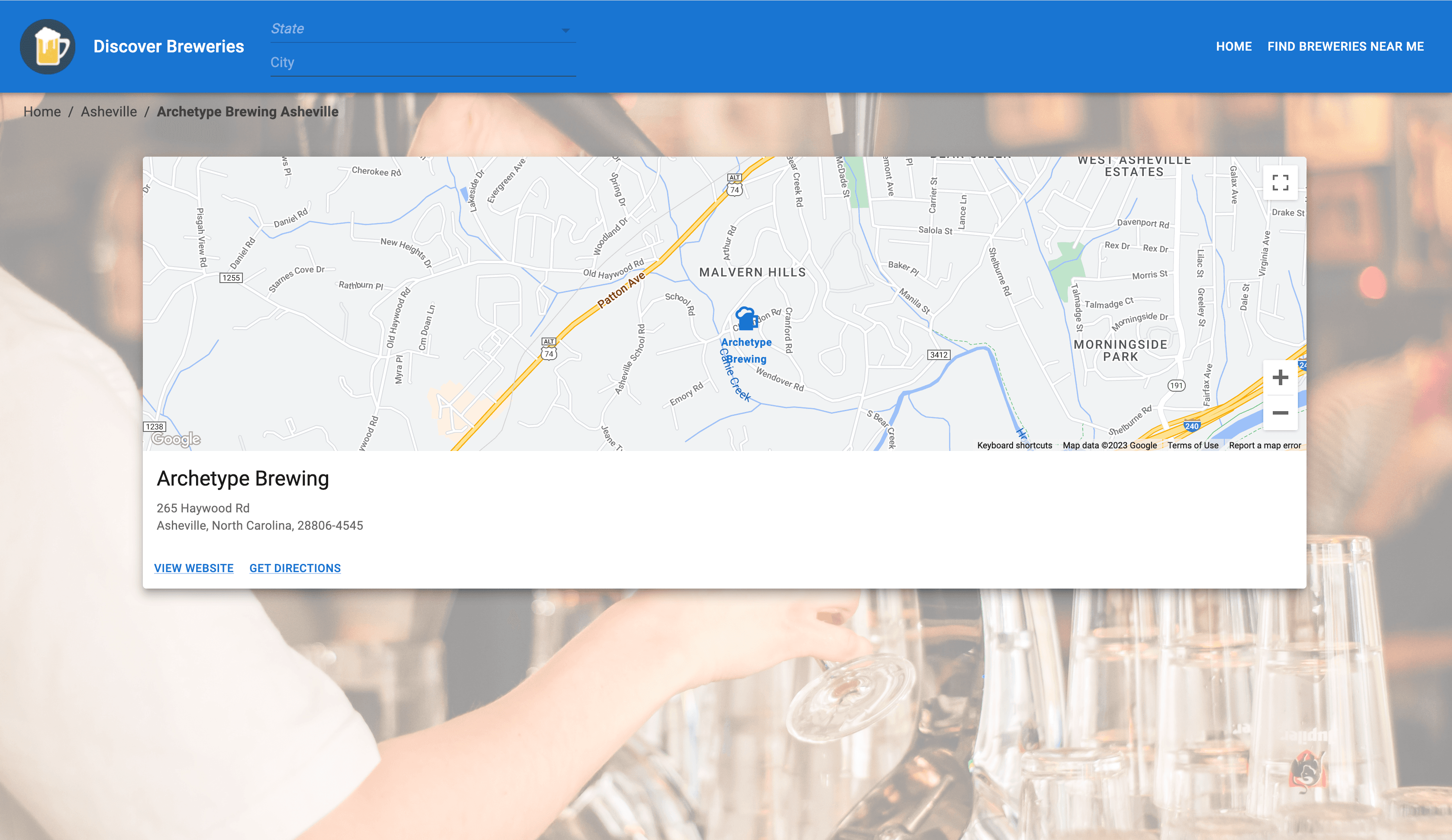
Task: Zoom out on the map
Action: coord(1280,412)
